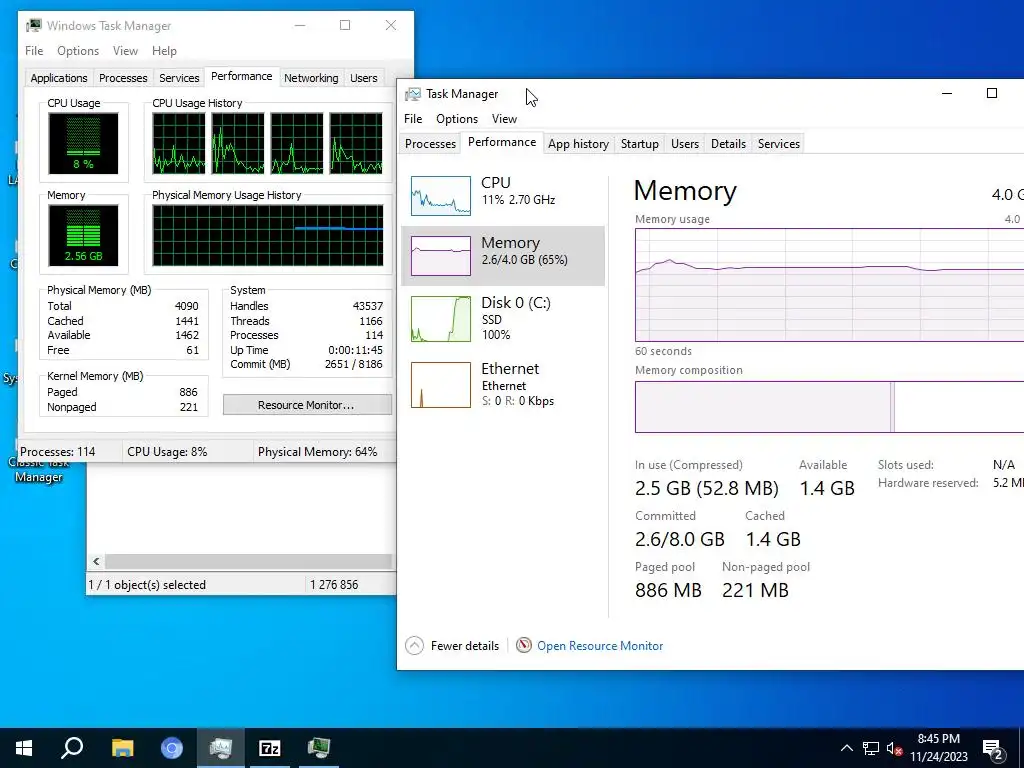The width and height of the screenshot is (1024, 768).
Task: Click the Processes: 114 status entry
Action: click(57, 452)
